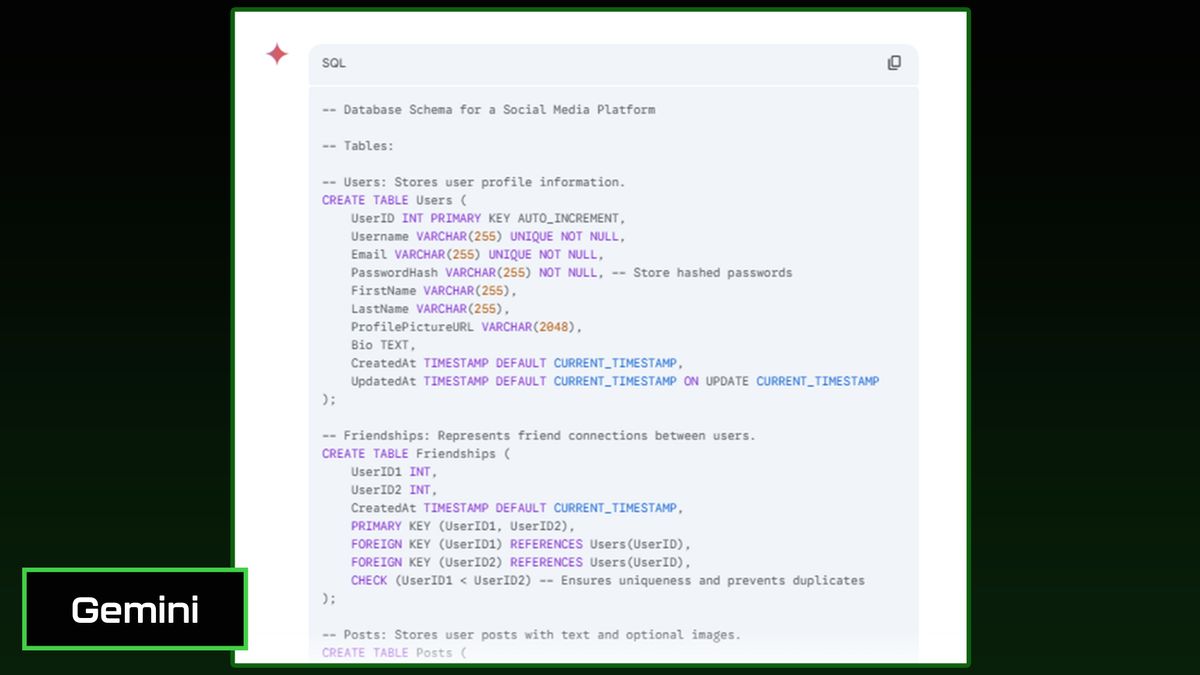Copy the SQL code snippet
Image resolution: width=1200 pixels, height=675 pixels.
pos(893,62)
